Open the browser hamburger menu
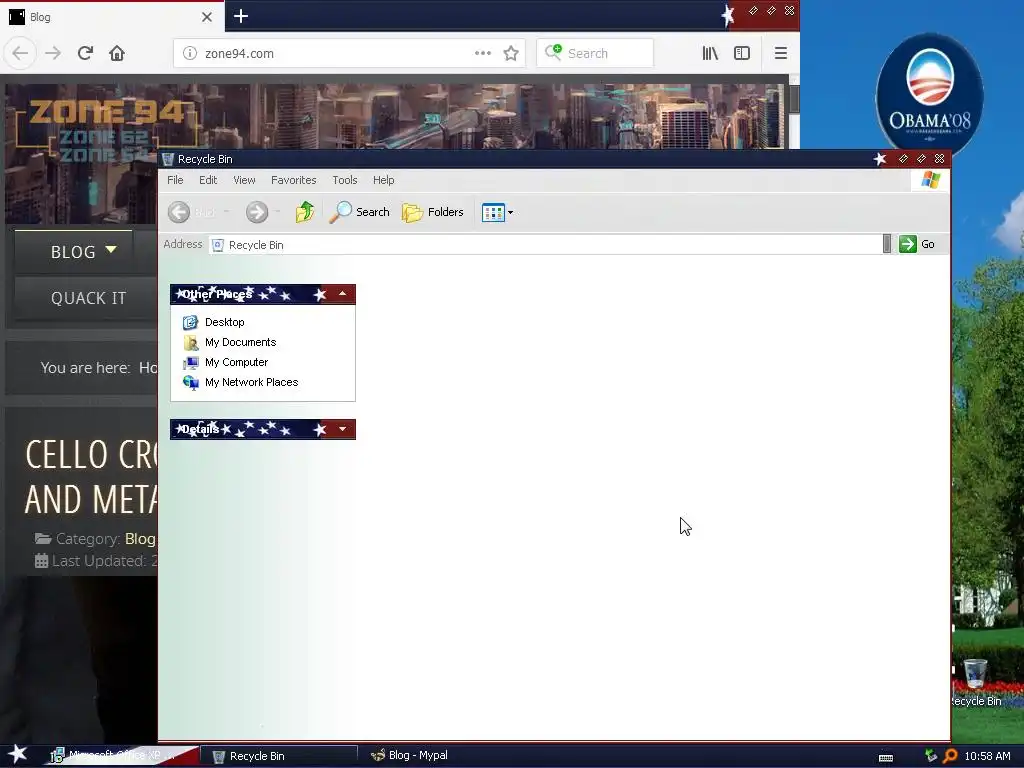 (x=780, y=53)
